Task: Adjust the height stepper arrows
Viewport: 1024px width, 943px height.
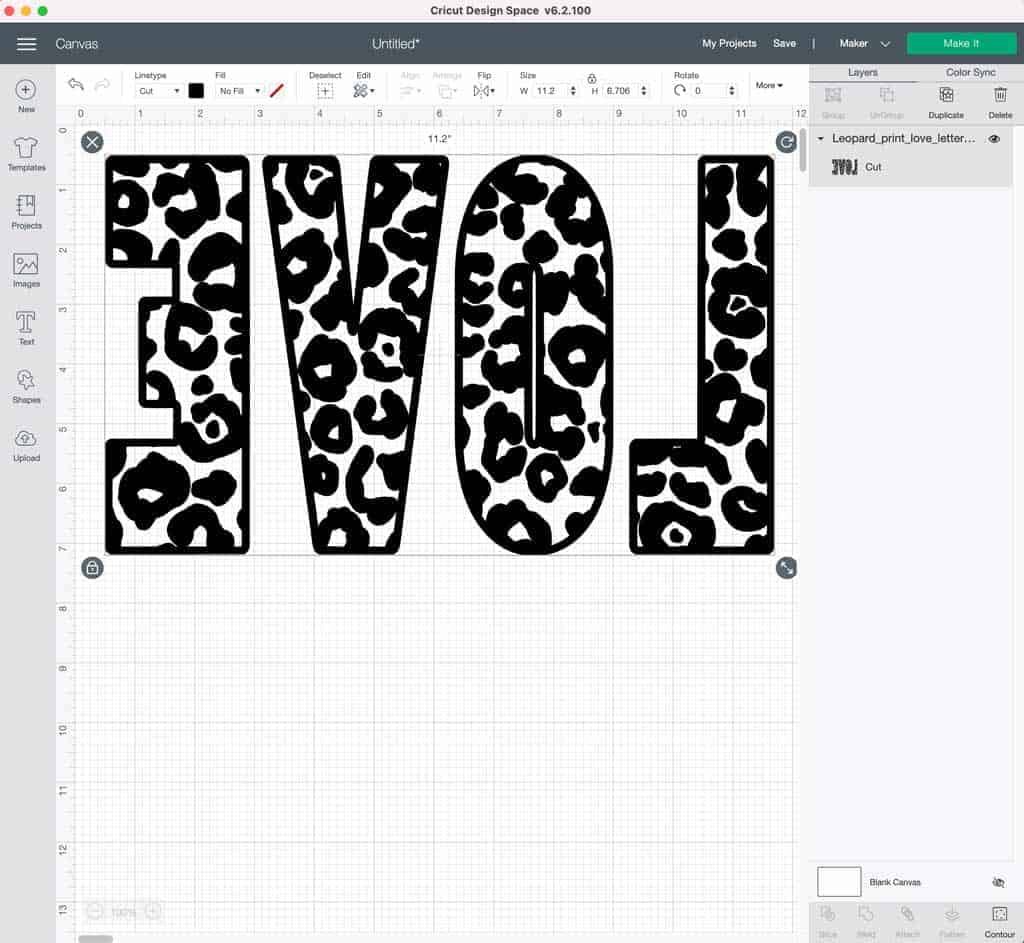Action: pos(644,91)
